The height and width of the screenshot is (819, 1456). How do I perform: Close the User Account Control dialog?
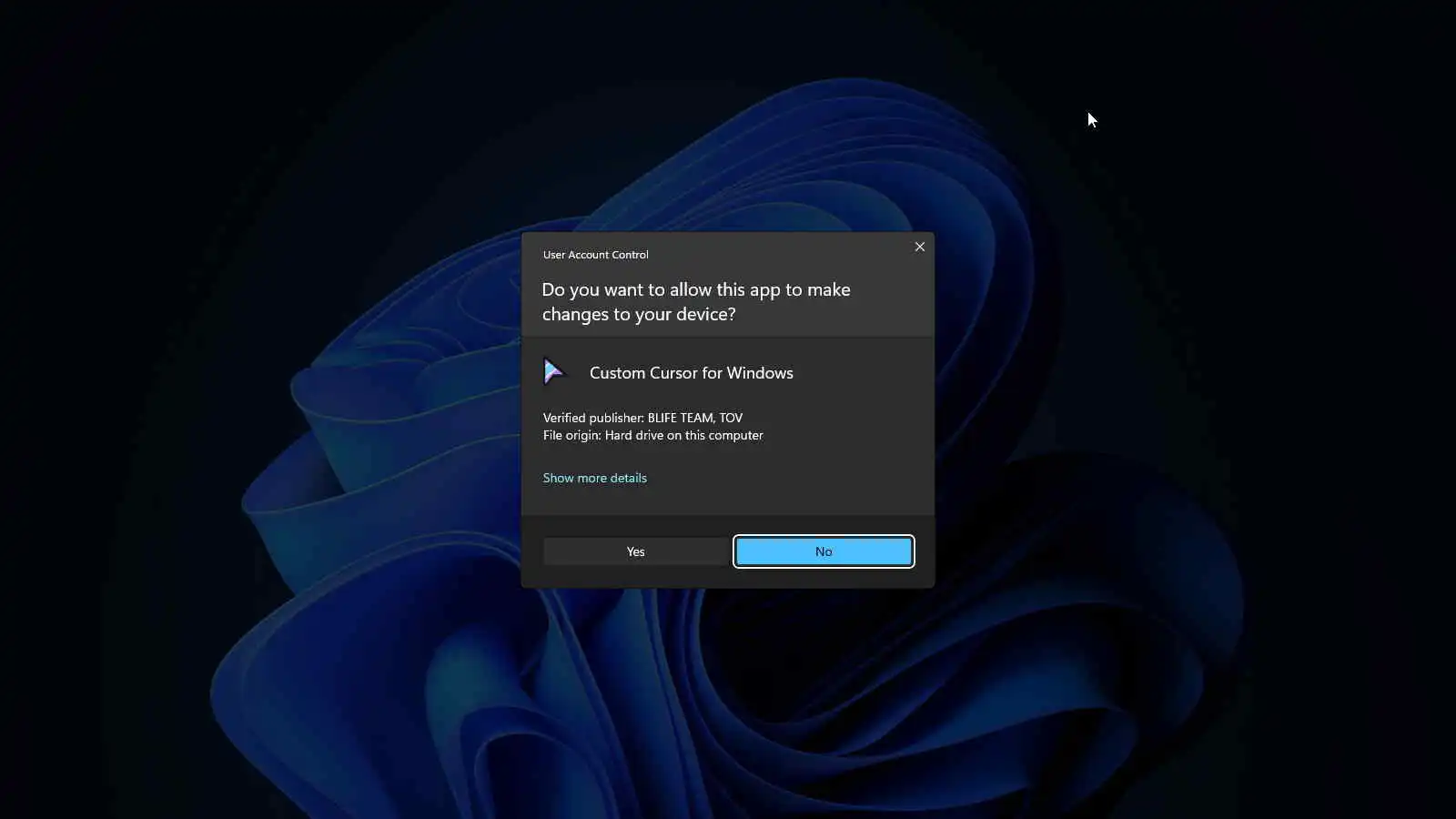click(920, 247)
